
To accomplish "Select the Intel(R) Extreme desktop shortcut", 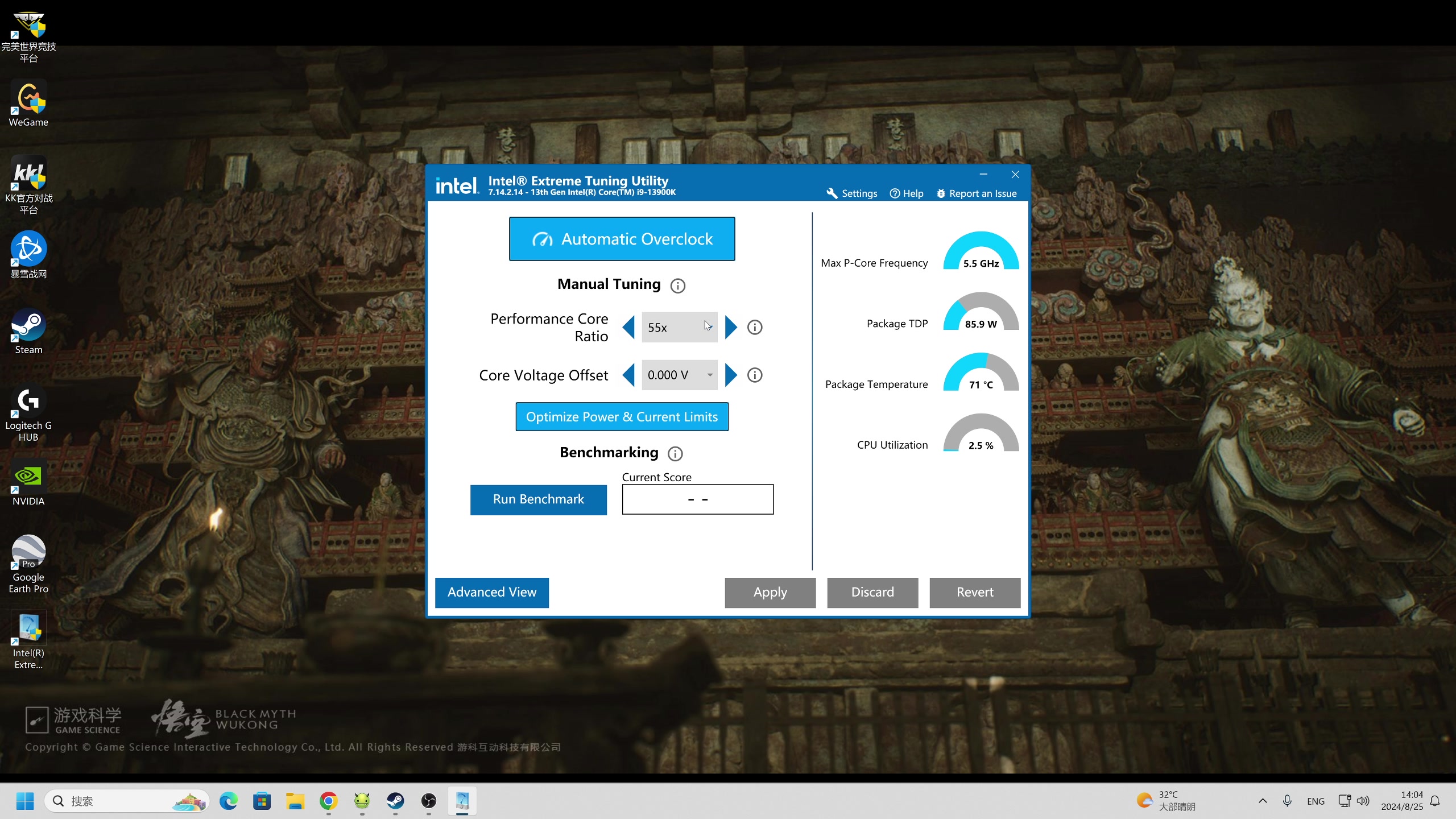I will tap(28, 640).
